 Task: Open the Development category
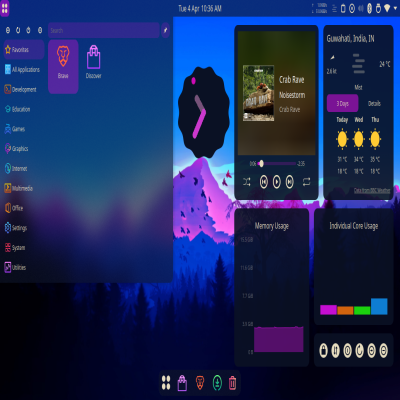(x=21, y=89)
